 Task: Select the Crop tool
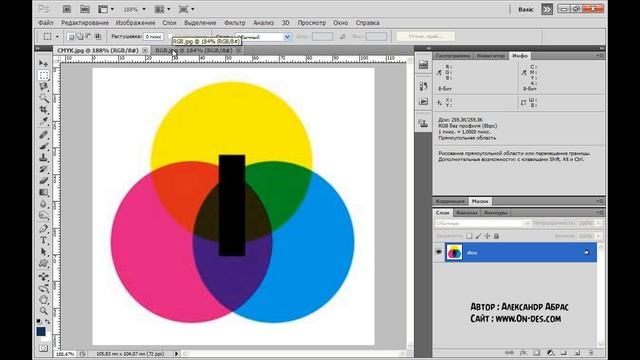[x=44, y=109]
